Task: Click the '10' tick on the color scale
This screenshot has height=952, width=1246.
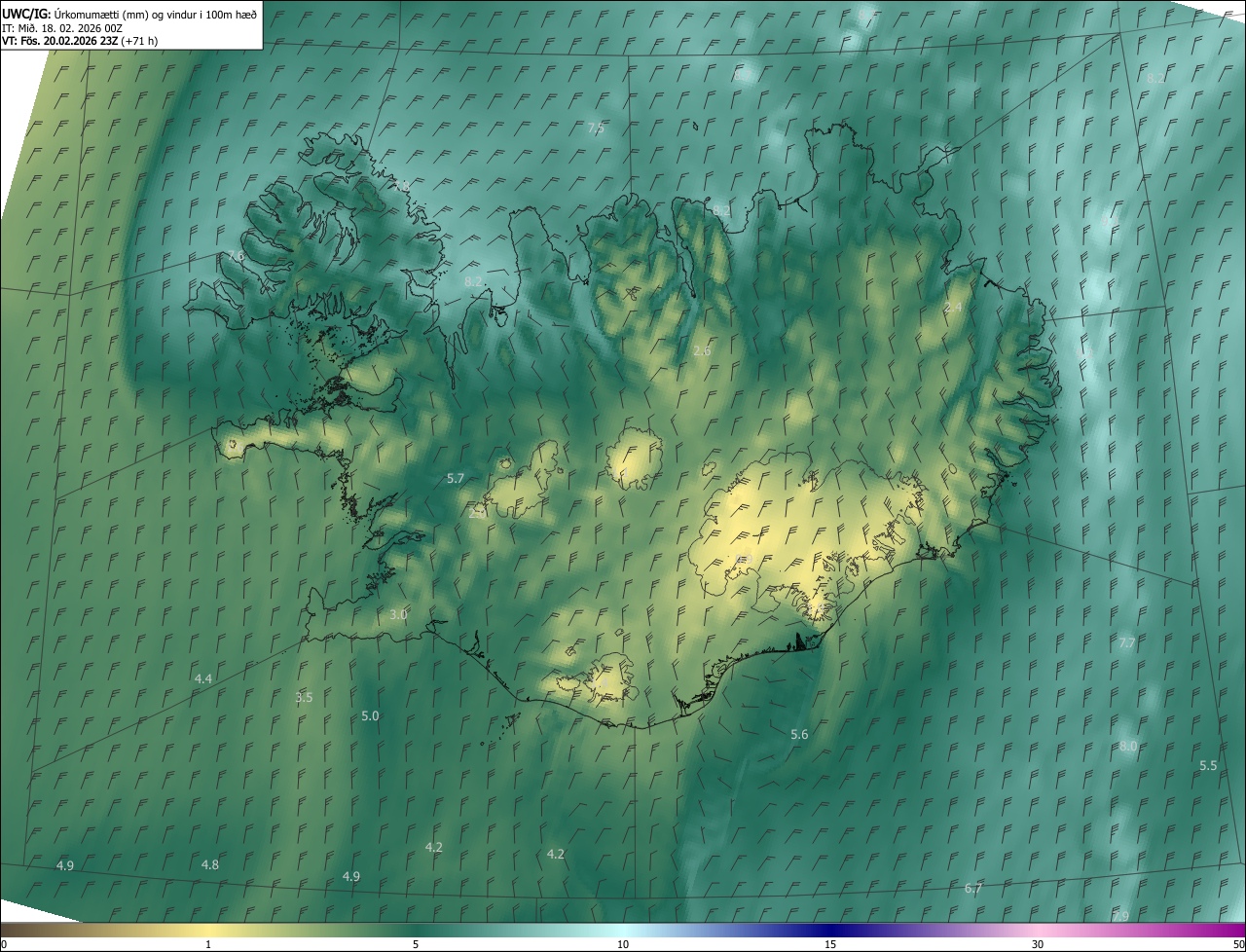Action: point(623,944)
